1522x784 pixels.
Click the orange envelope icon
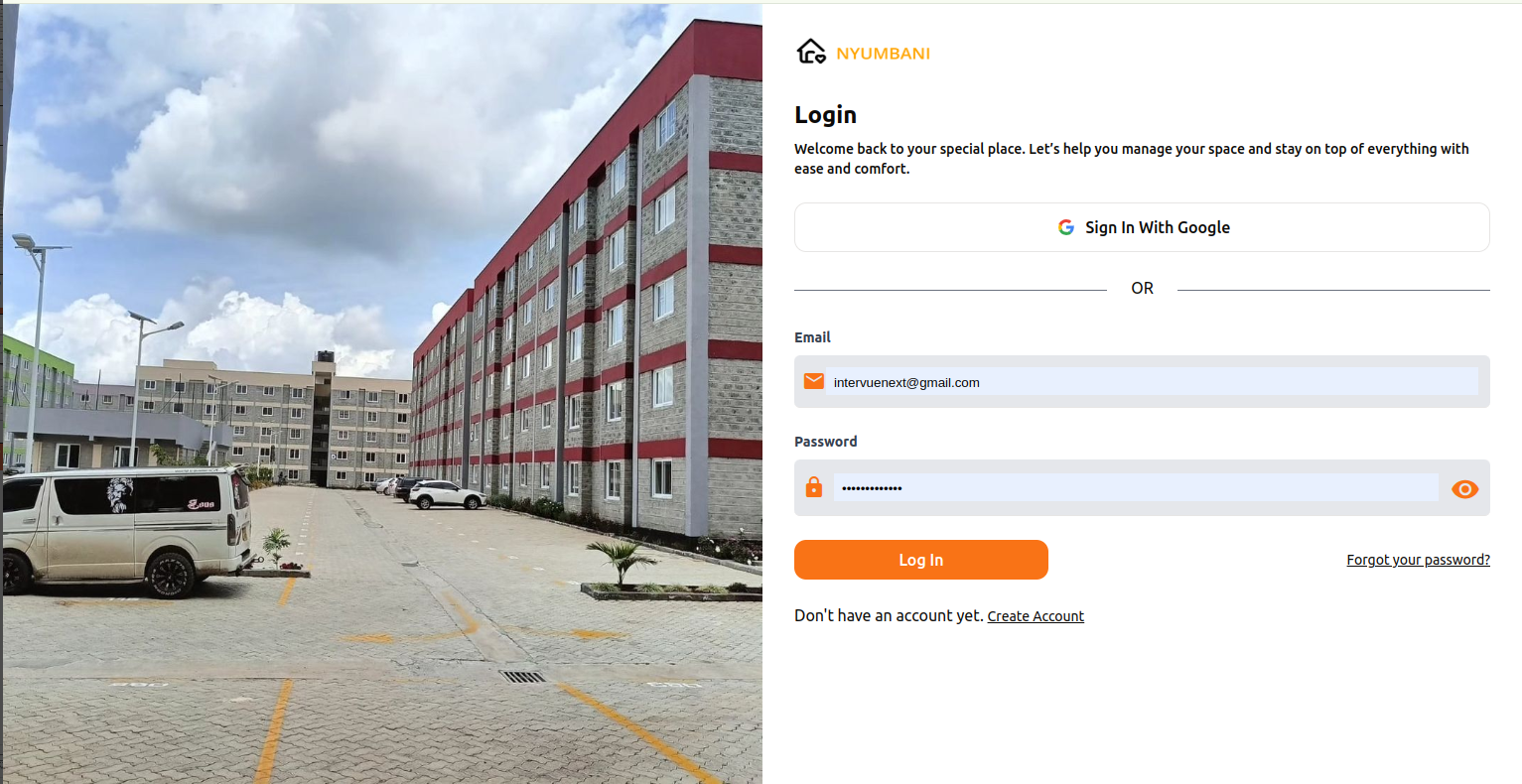814,382
